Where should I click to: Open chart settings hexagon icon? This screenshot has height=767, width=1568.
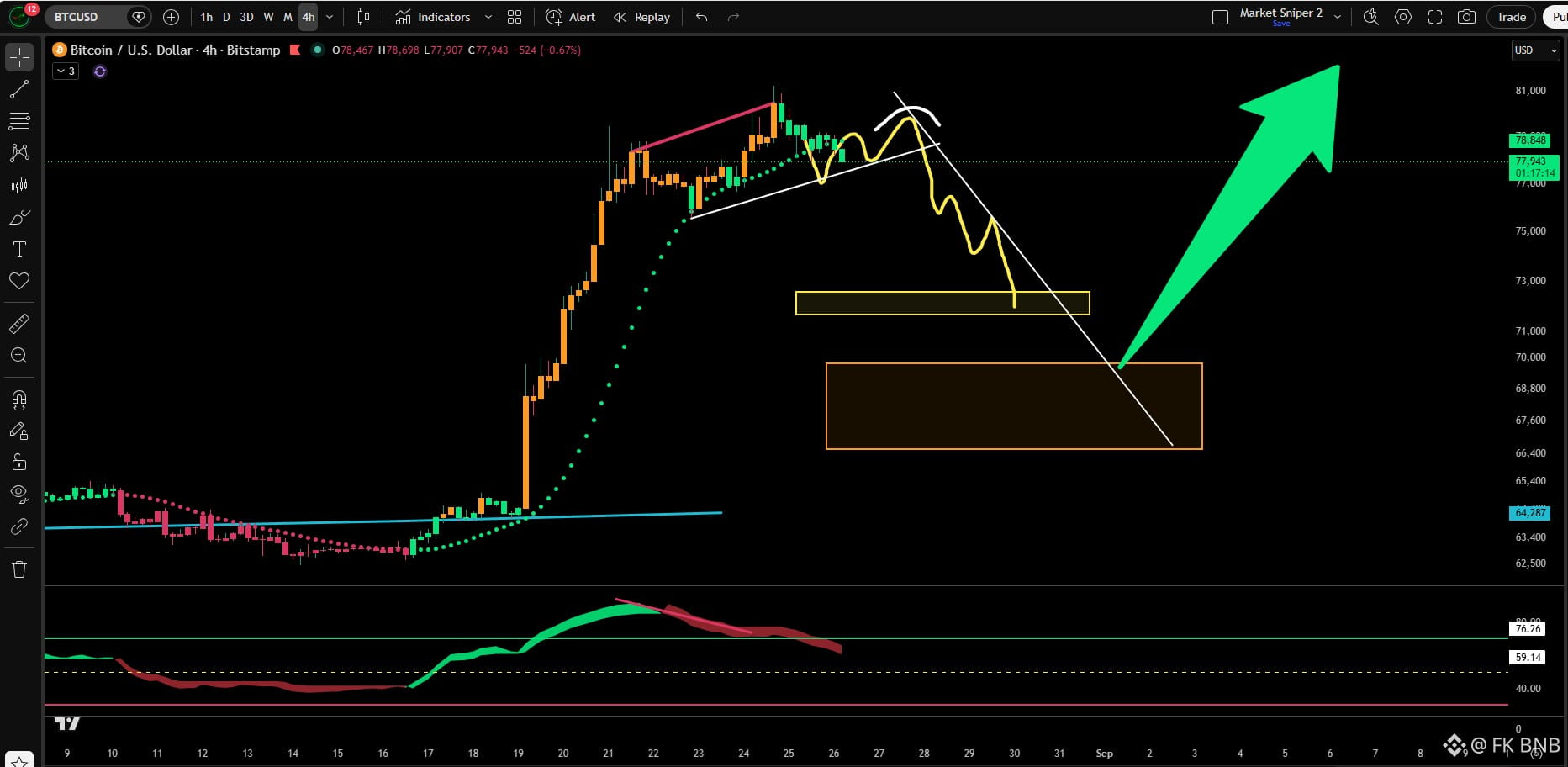[1402, 17]
